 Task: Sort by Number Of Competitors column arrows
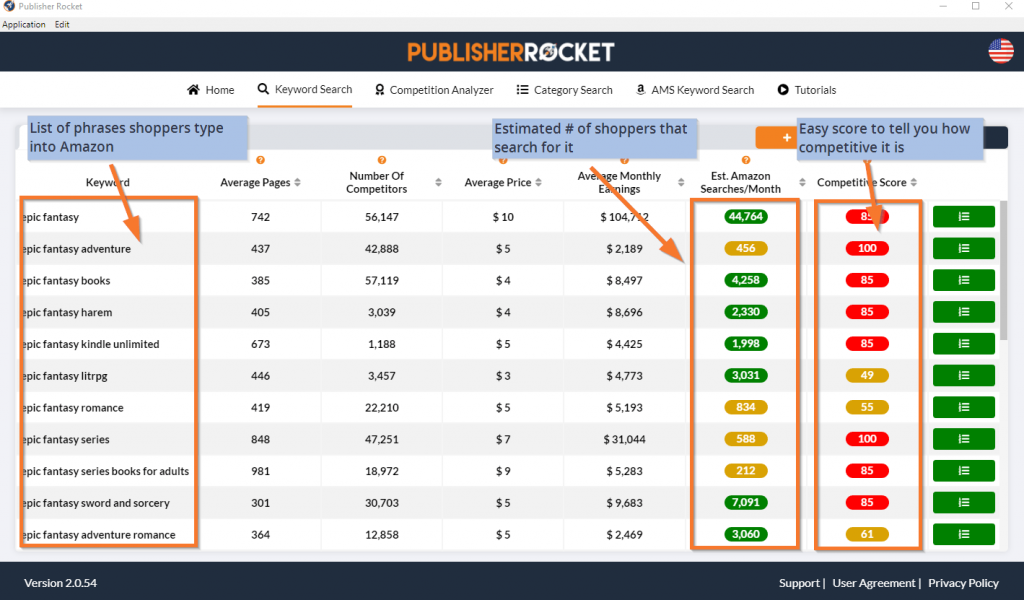[x=438, y=183]
